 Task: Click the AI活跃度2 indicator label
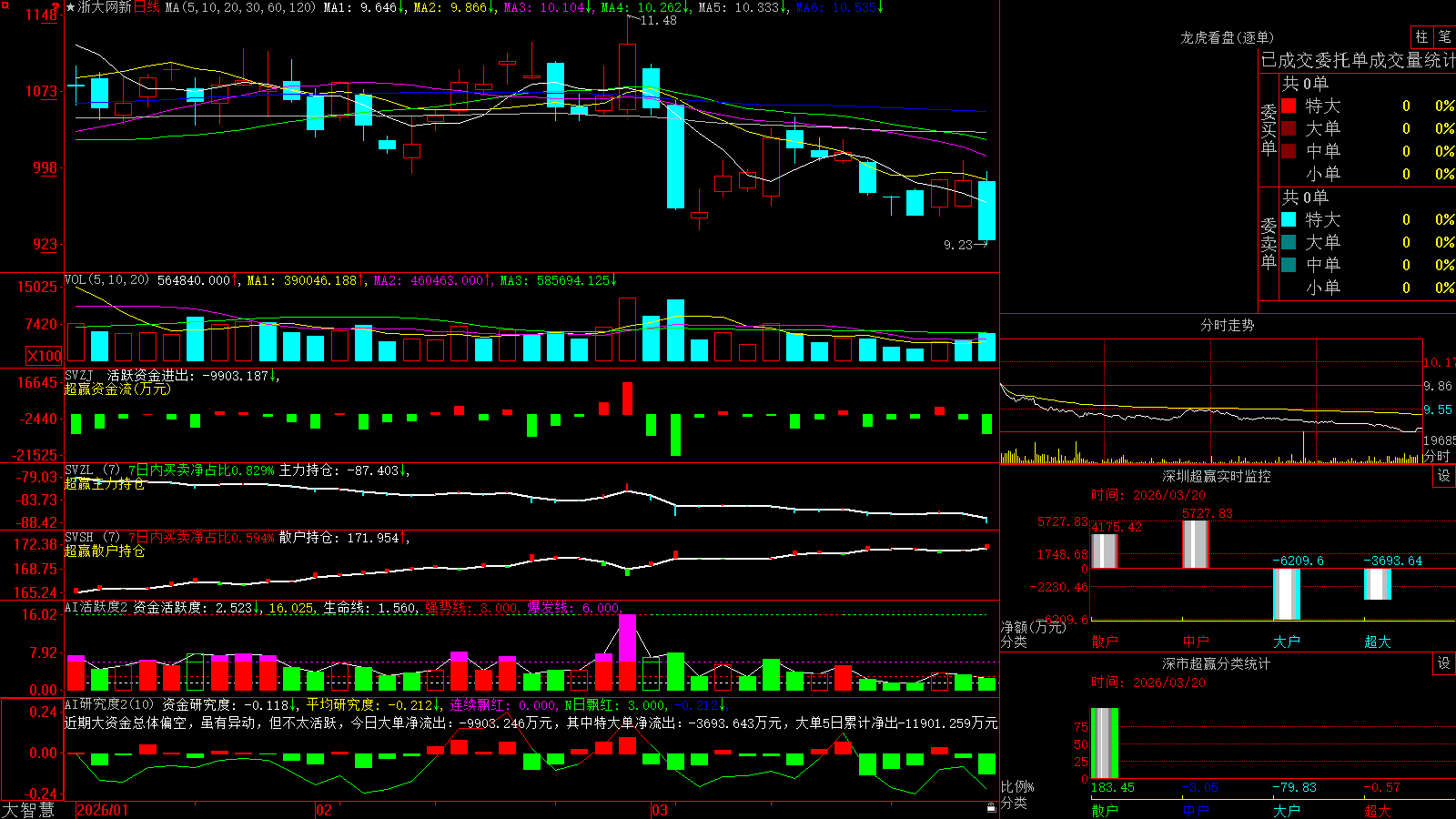click(x=96, y=607)
